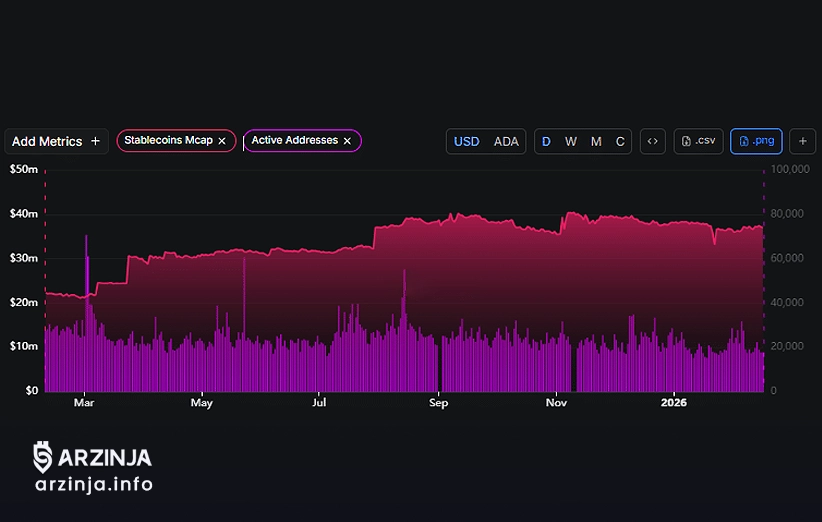Open the embed code icon
The image size is (822, 522).
coord(652,142)
